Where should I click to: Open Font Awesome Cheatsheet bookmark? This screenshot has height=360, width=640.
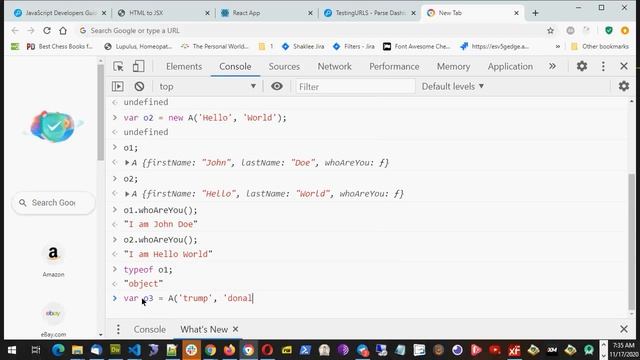[416, 47]
